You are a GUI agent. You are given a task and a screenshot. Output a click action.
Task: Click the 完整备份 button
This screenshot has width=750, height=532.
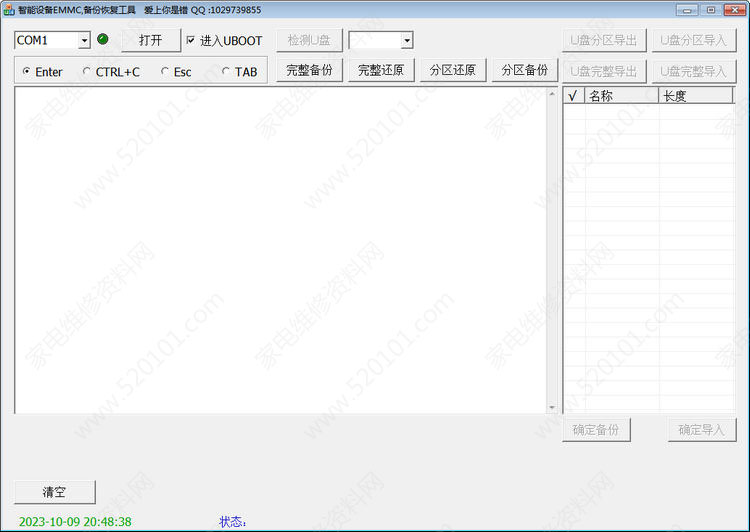coord(310,70)
